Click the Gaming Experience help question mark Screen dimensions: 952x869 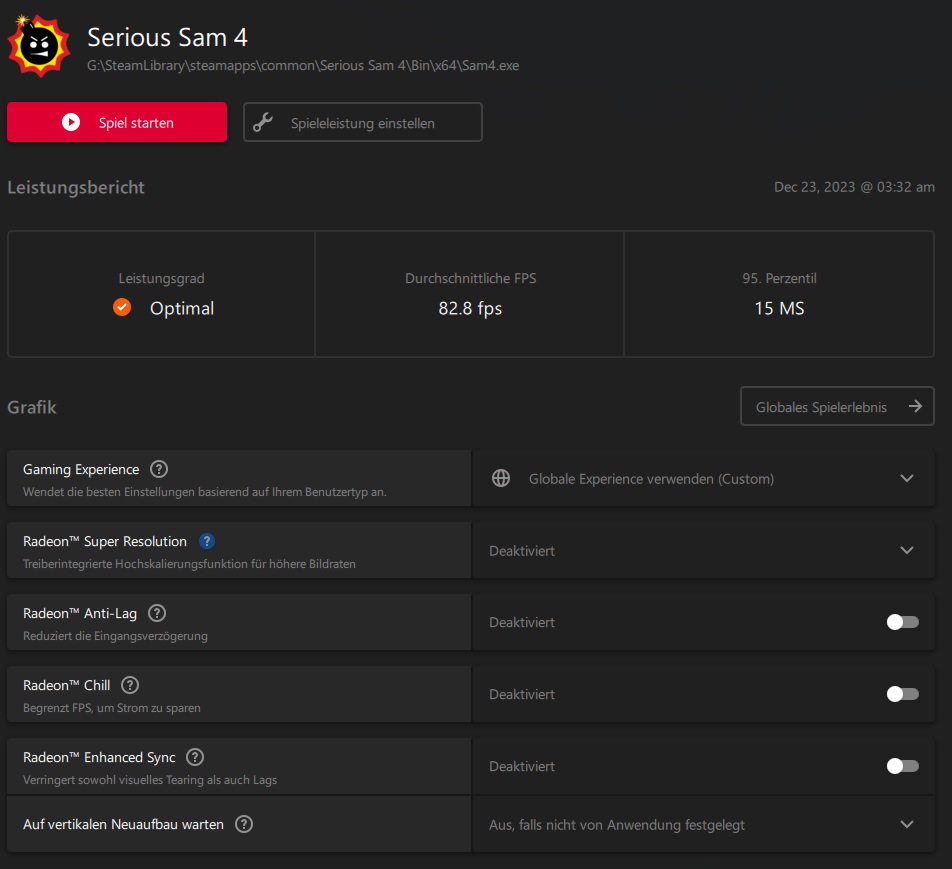click(159, 469)
